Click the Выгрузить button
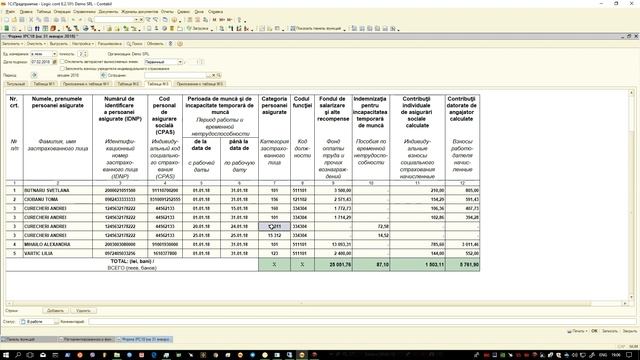The image size is (640, 360). point(59,44)
